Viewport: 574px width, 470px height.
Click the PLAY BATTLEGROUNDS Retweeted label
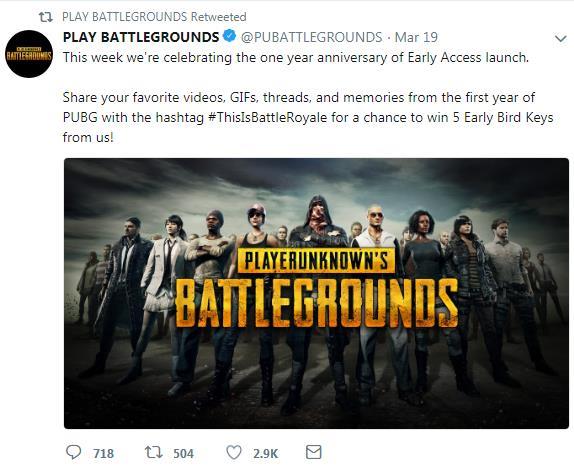[154, 17]
